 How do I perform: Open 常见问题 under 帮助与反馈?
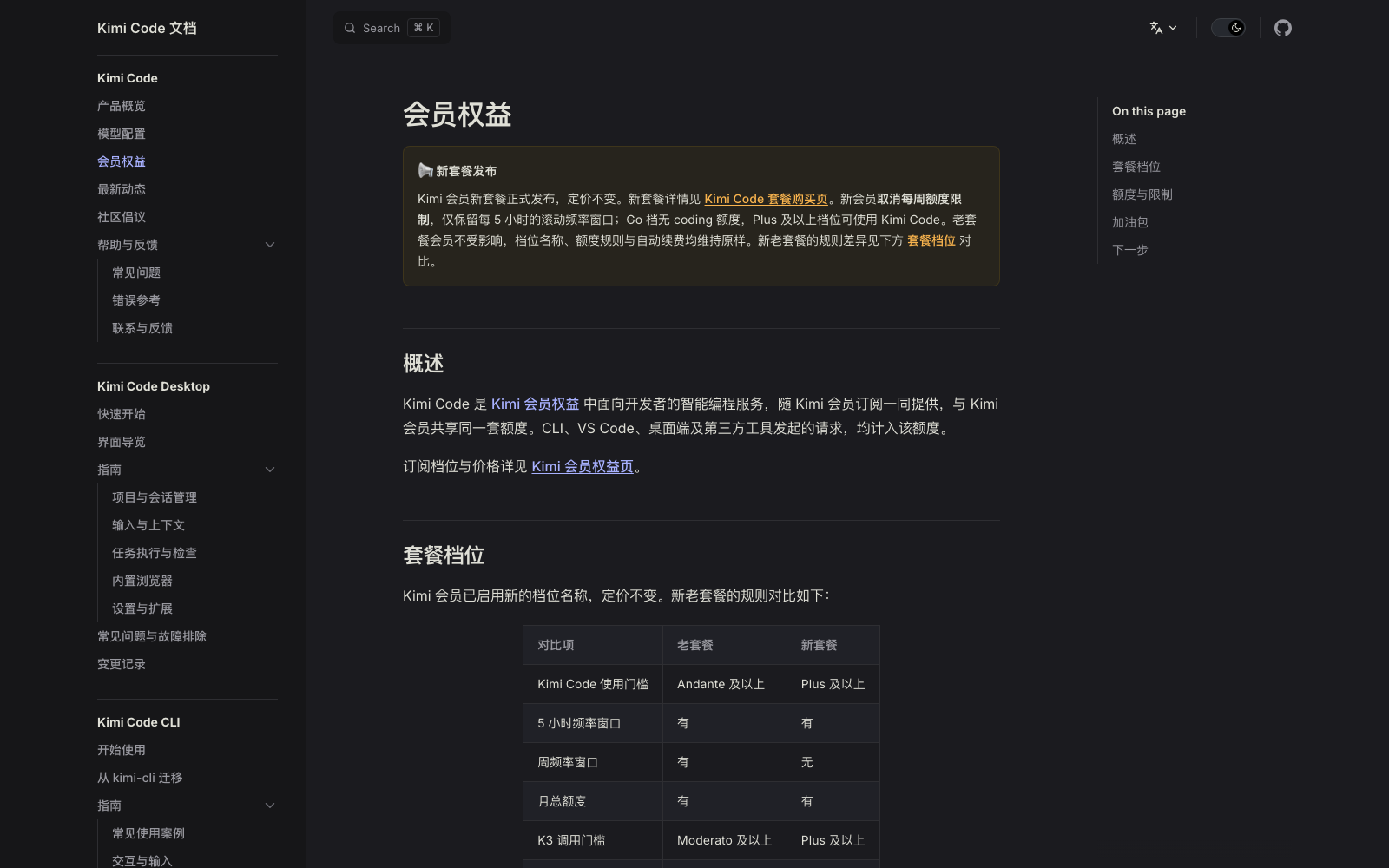point(136,273)
